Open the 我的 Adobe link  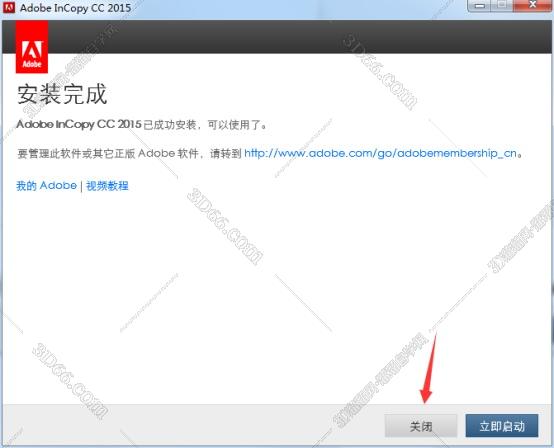(x=46, y=185)
